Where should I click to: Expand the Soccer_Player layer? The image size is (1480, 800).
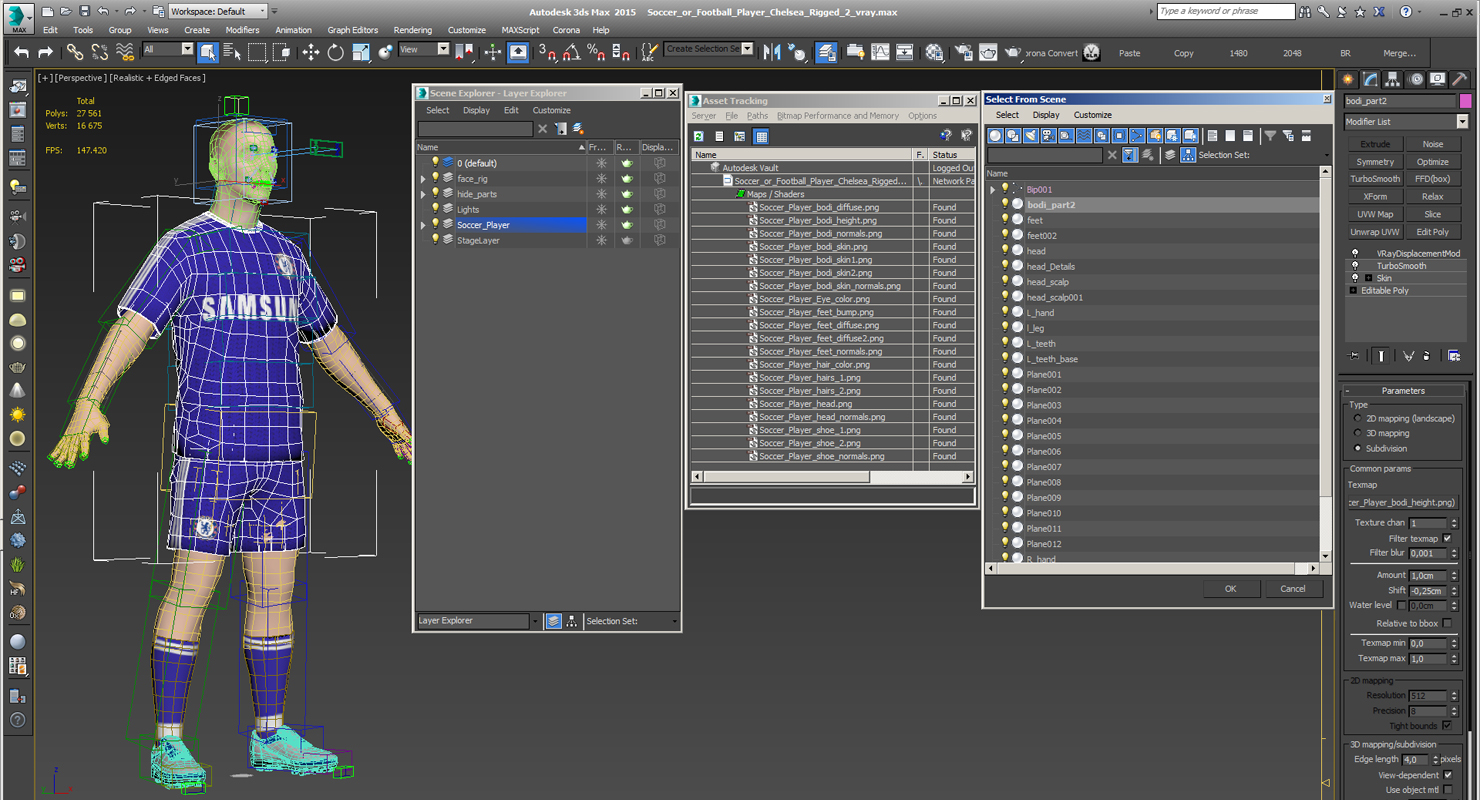423,225
